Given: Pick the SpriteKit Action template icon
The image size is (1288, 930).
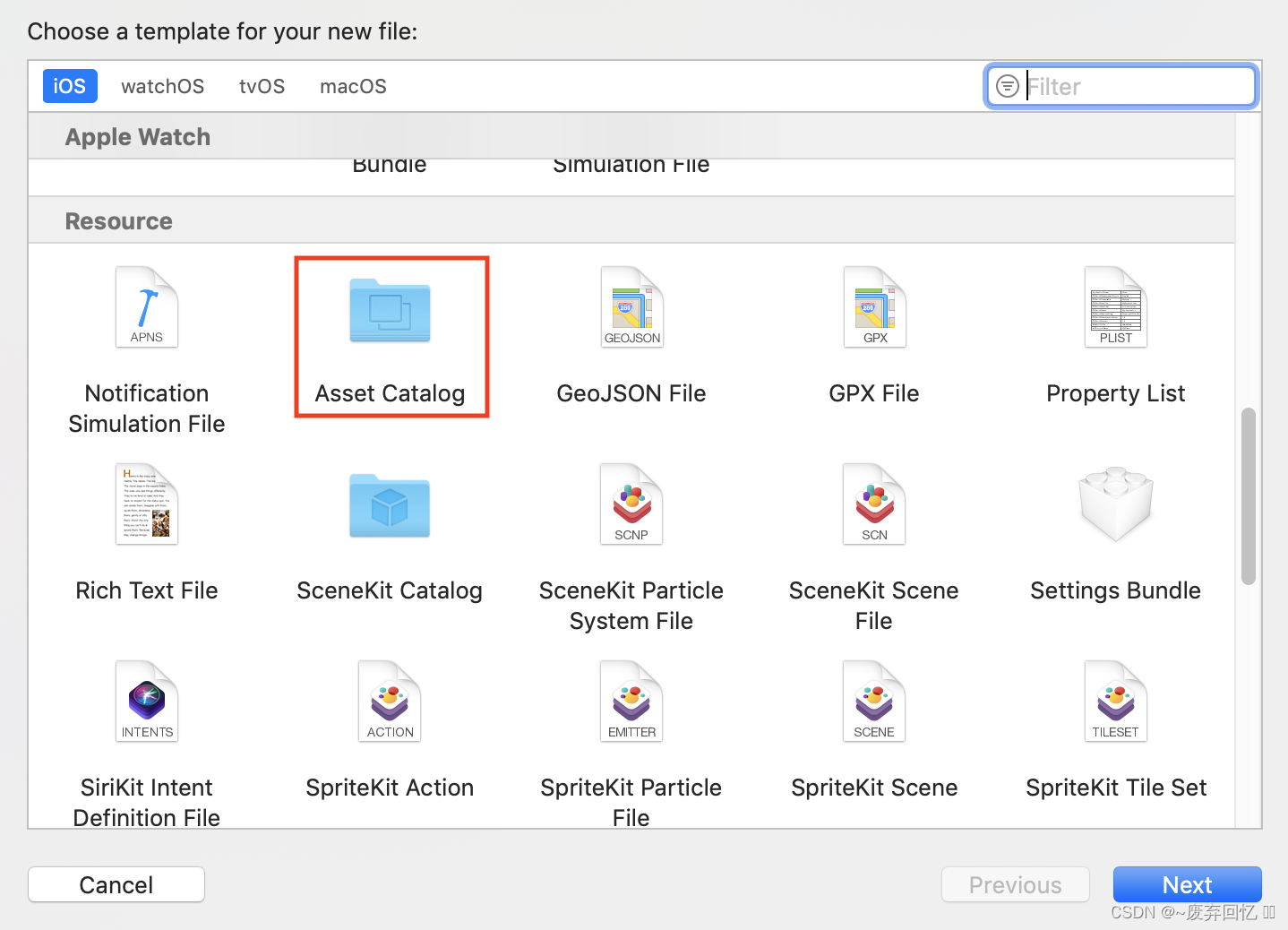Looking at the screenshot, I should pyautogui.click(x=390, y=702).
